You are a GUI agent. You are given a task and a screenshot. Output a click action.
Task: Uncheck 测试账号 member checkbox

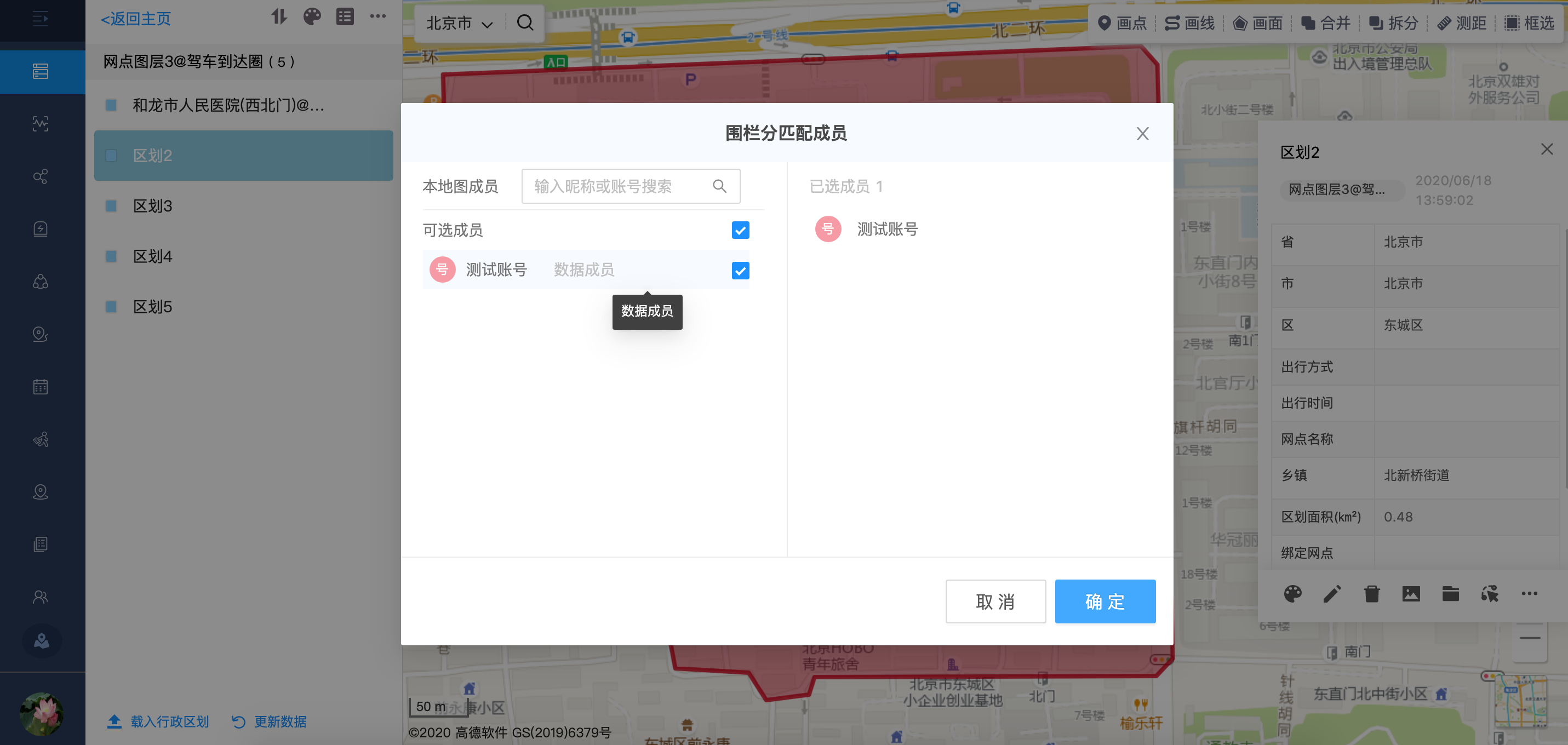[740, 270]
